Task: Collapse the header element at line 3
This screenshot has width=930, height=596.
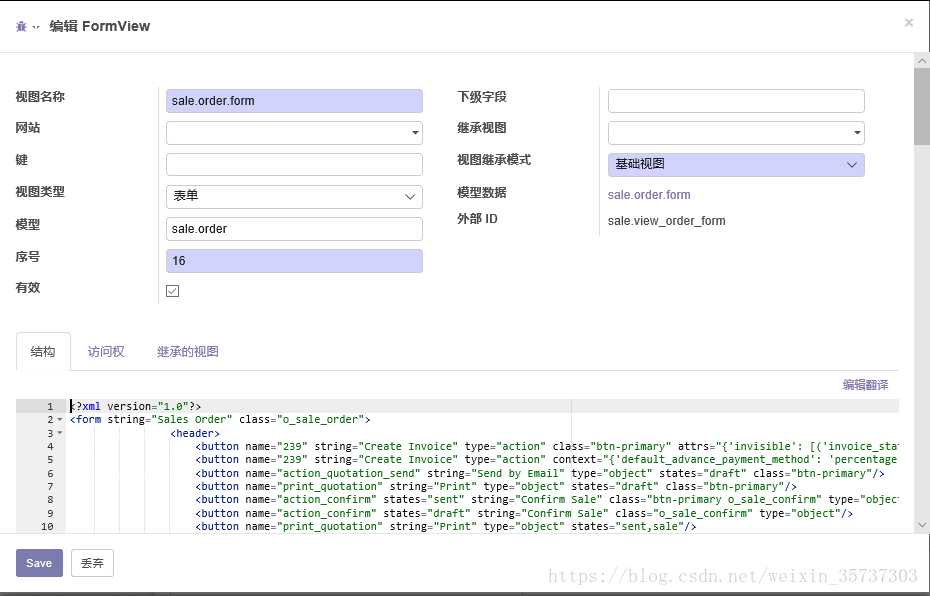Action: click(x=59, y=433)
